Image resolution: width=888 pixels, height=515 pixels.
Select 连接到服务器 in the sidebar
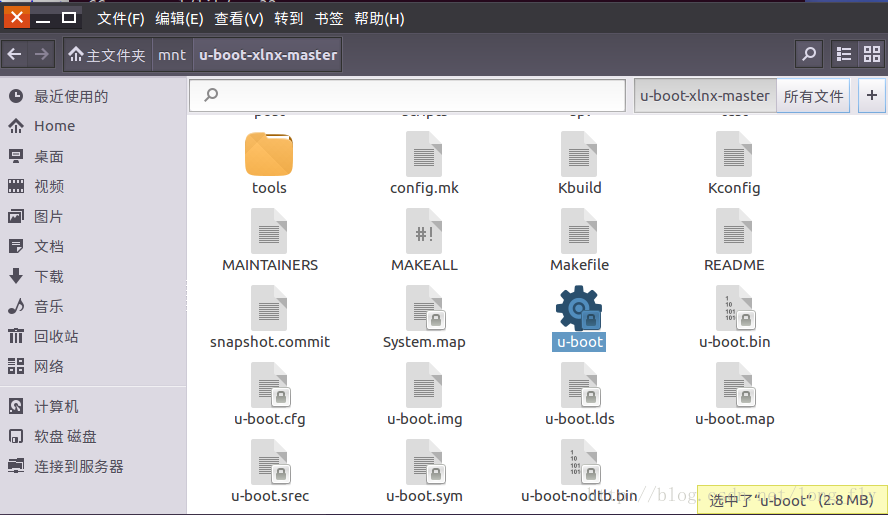(79, 466)
